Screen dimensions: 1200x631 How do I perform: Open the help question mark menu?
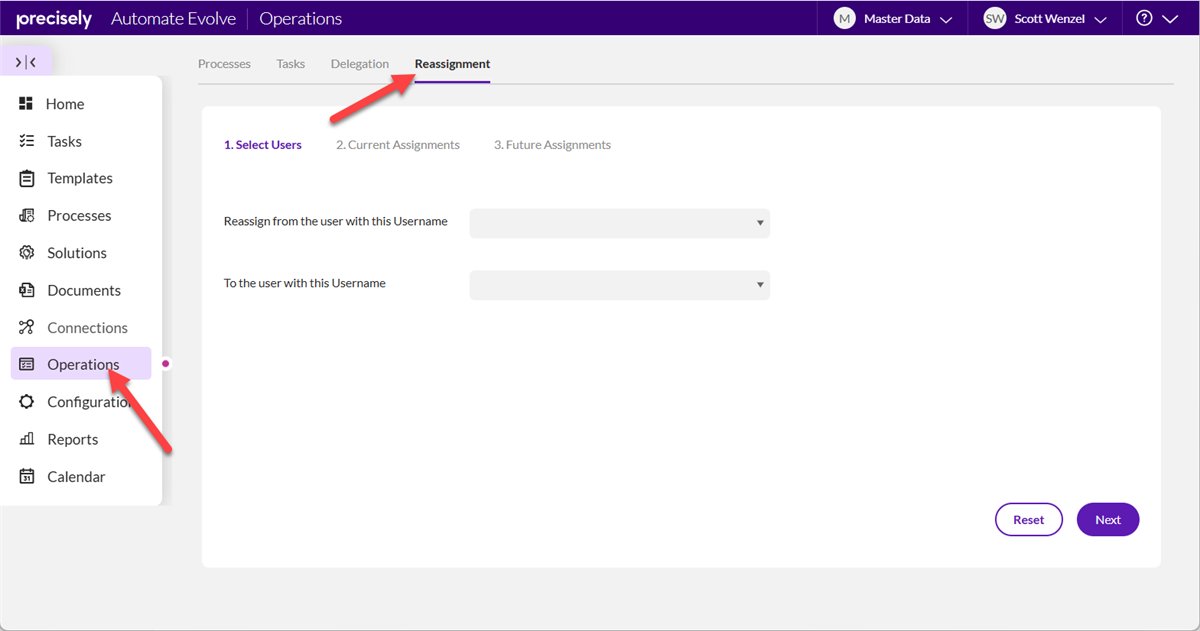[x=1156, y=19]
